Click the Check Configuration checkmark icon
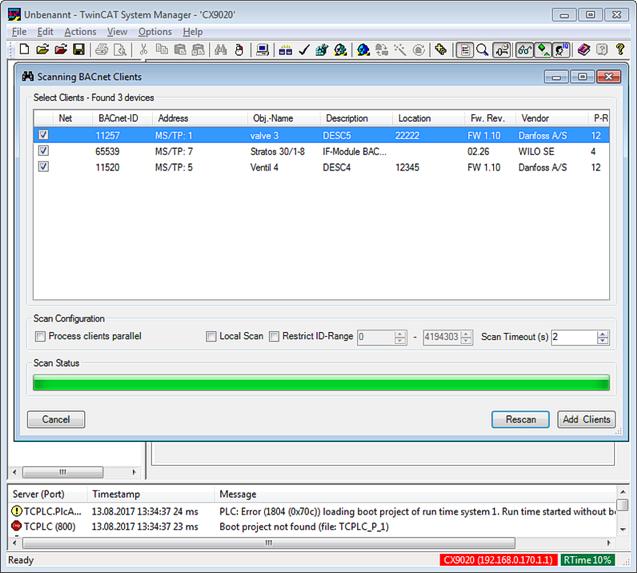 click(x=304, y=50)
